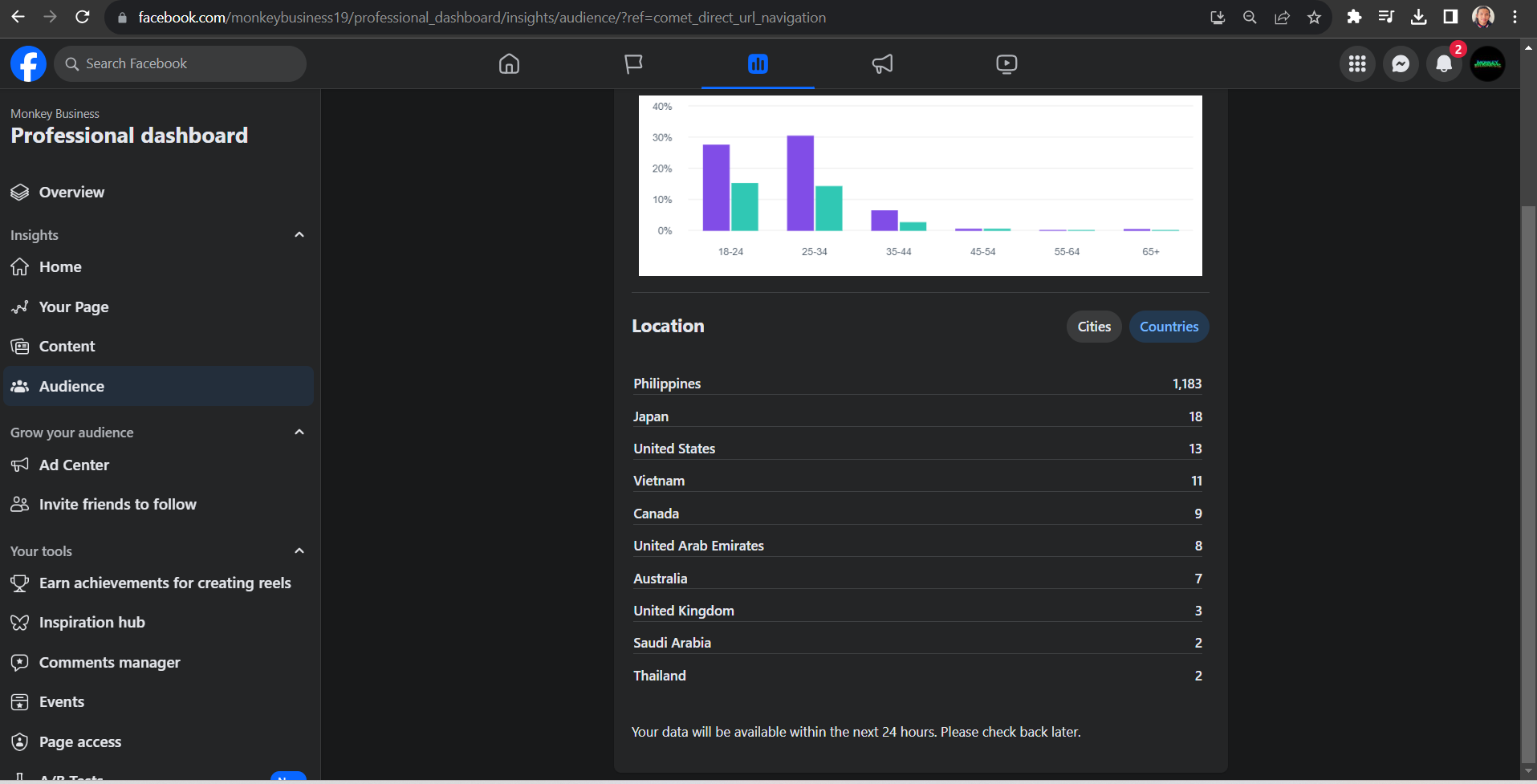Open the Video tab icon
1537x784 pixels.
click(1006, 63)
